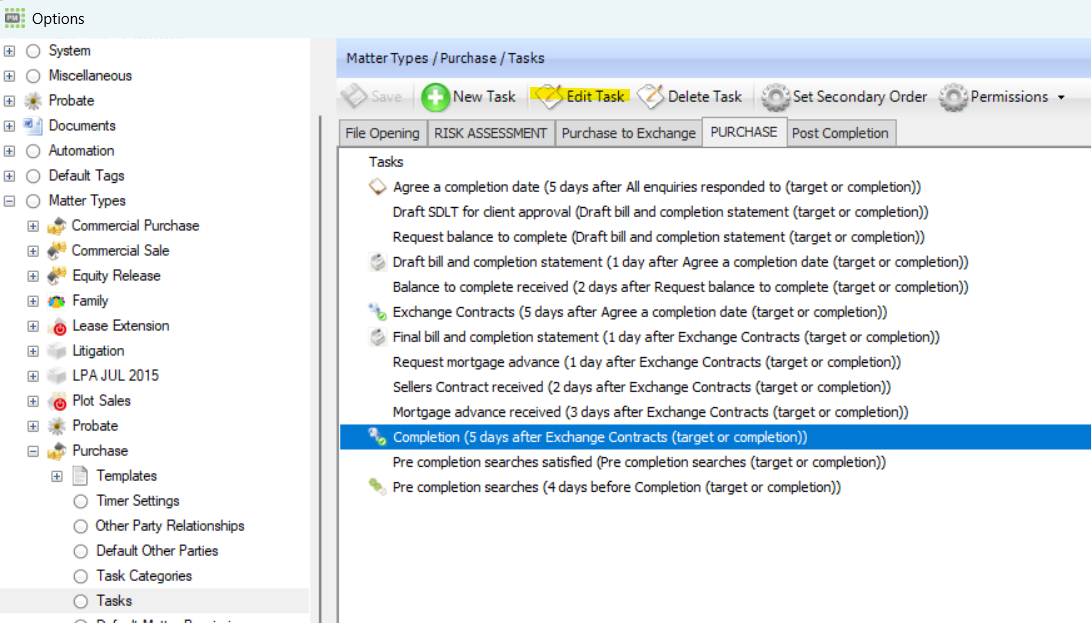Click the Permissions gear icon
Viewport: 1091px width, 623px height.
(x=954, y=97)
